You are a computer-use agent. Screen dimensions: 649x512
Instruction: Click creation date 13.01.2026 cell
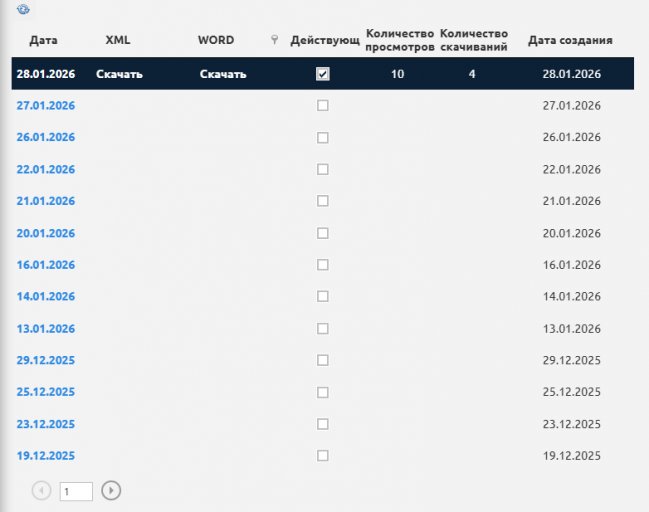pos(572,329)
